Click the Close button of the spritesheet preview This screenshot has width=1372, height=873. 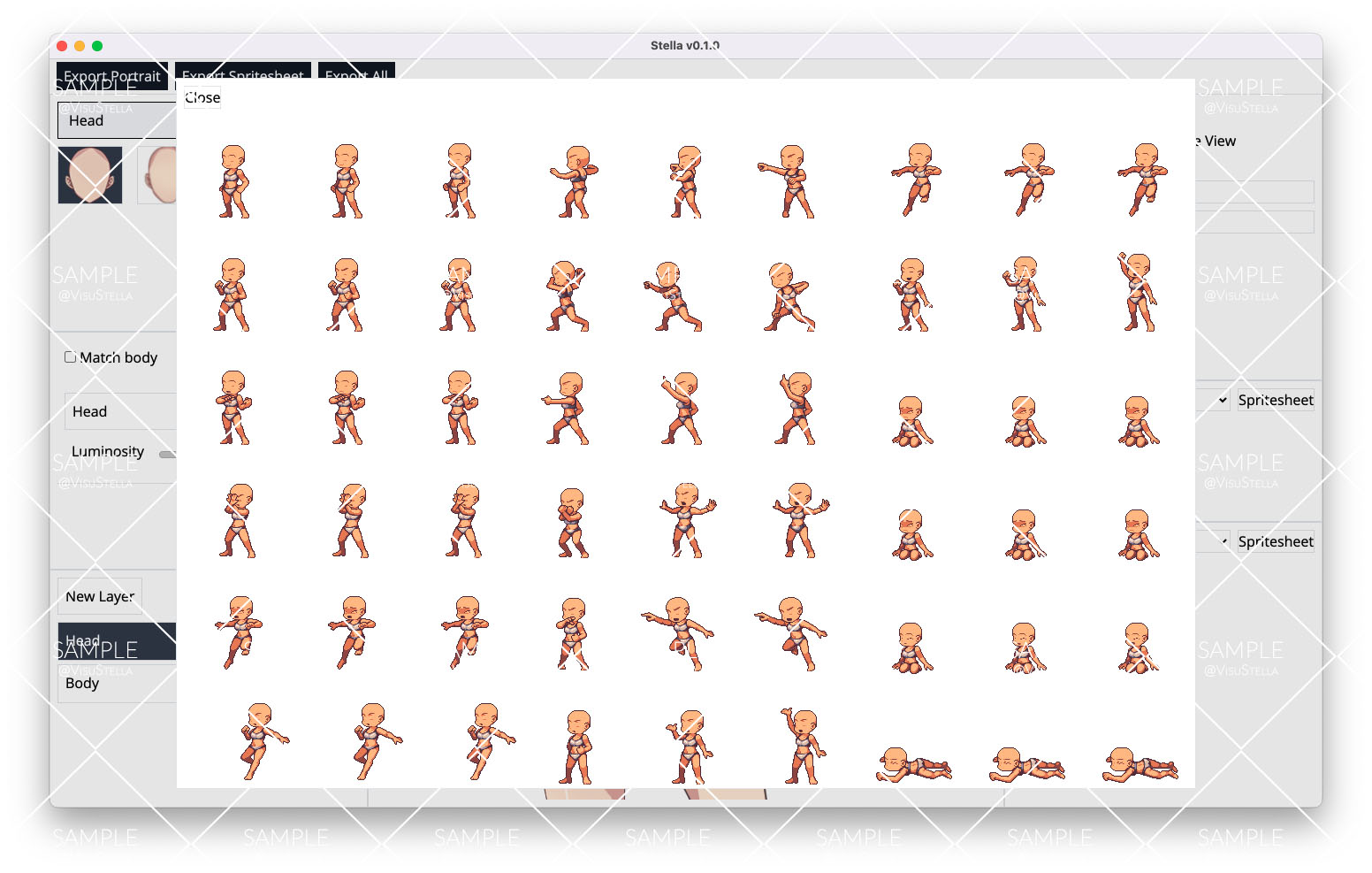coord(202,97)
